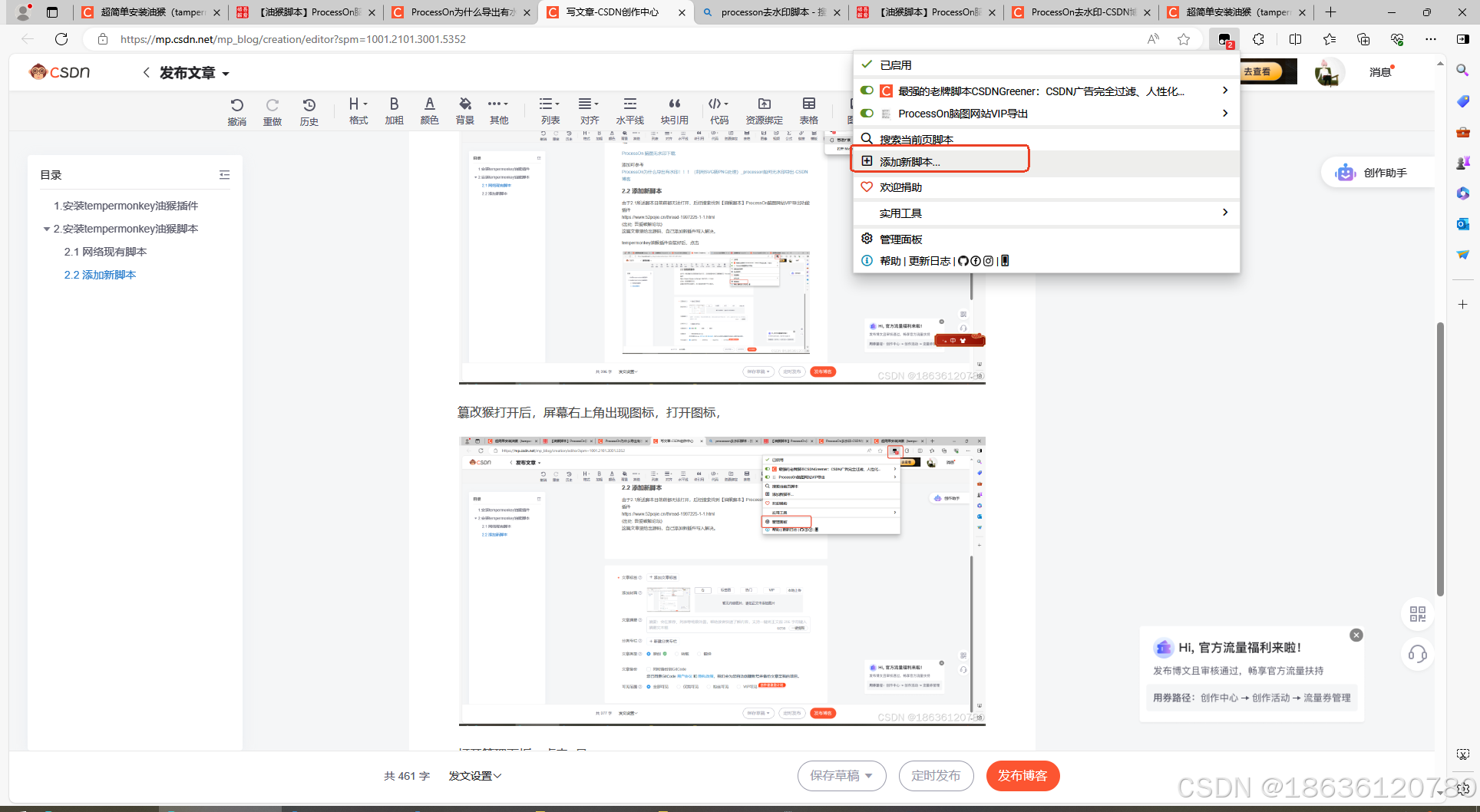Click the sidebar search magnifier icon
The height and width of the screenshot is (812, 1480).
1462,71
